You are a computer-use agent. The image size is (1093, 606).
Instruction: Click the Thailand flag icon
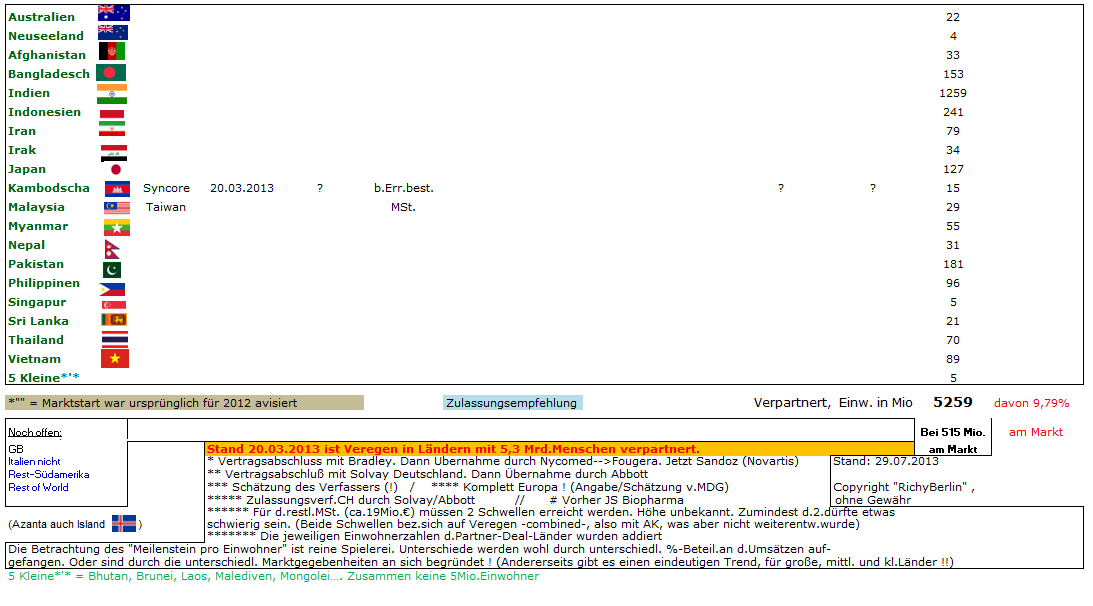[x=115, y=339]
